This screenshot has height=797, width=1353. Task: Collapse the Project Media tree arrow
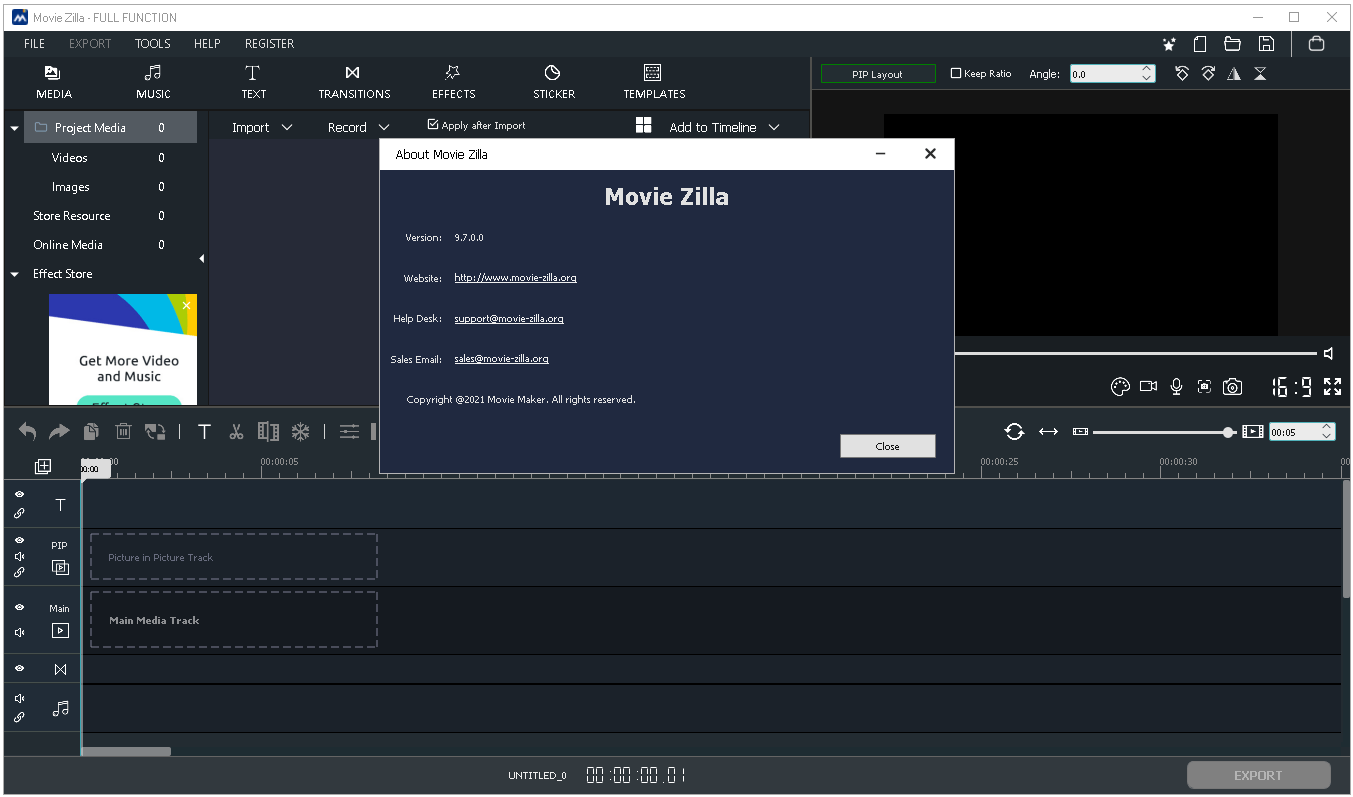point(14,128)
